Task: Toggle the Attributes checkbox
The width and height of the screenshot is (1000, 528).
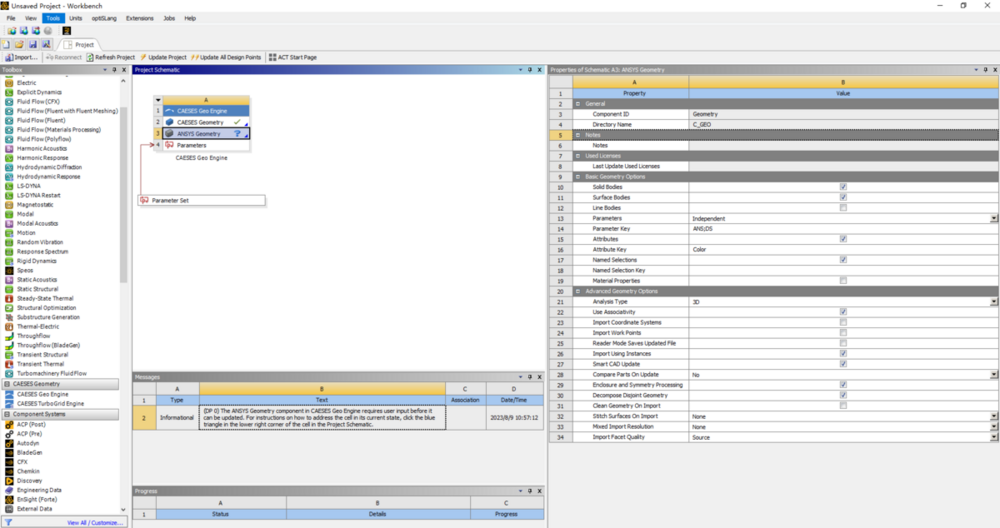Action: [x=843, y=239]
